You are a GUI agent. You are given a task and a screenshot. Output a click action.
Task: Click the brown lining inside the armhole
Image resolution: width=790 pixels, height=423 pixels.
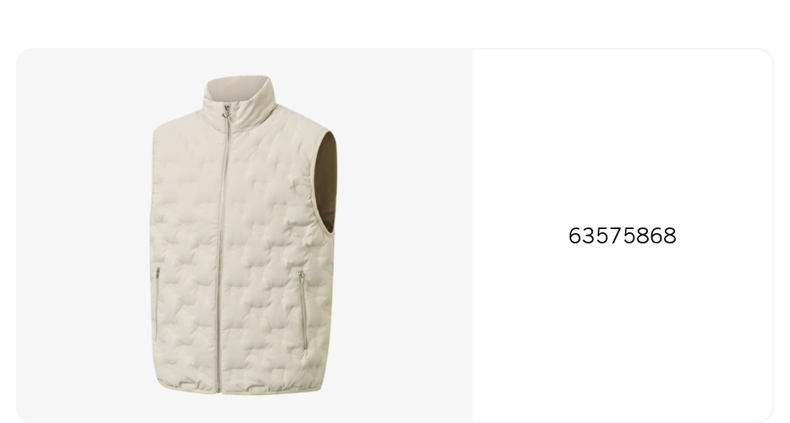(x=327, y=182)
